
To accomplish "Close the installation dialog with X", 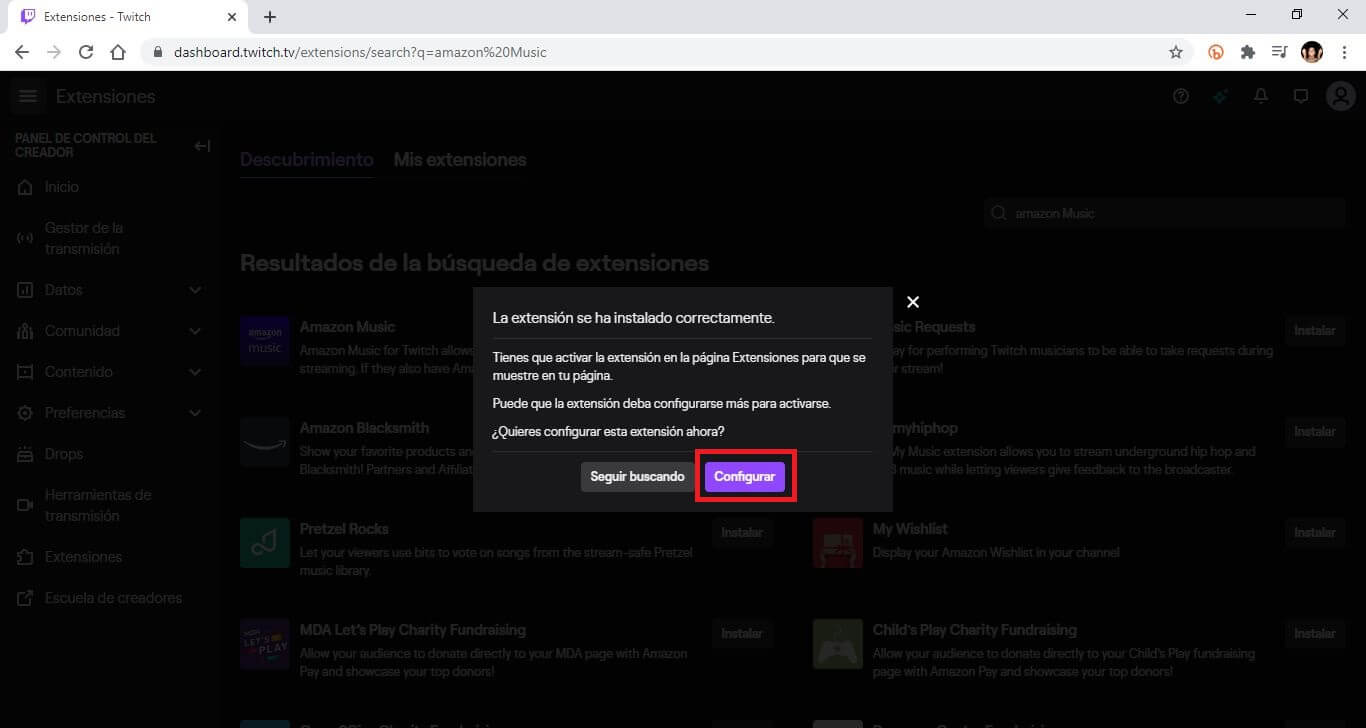I will click(x=912, y=302).
